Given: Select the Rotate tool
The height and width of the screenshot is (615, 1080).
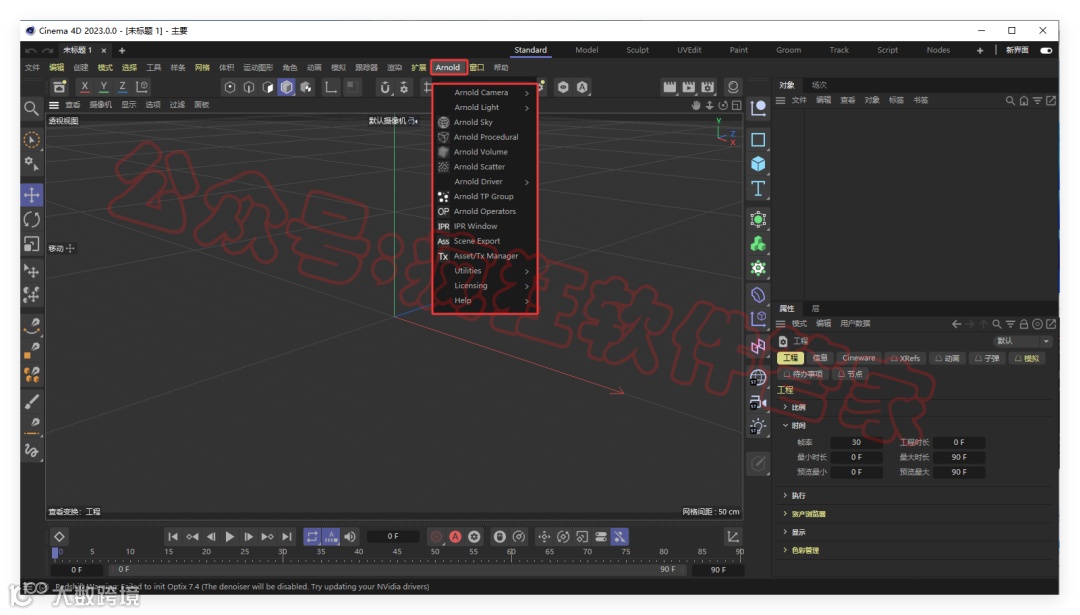Looking at the screenshot, I should (32, 220).
